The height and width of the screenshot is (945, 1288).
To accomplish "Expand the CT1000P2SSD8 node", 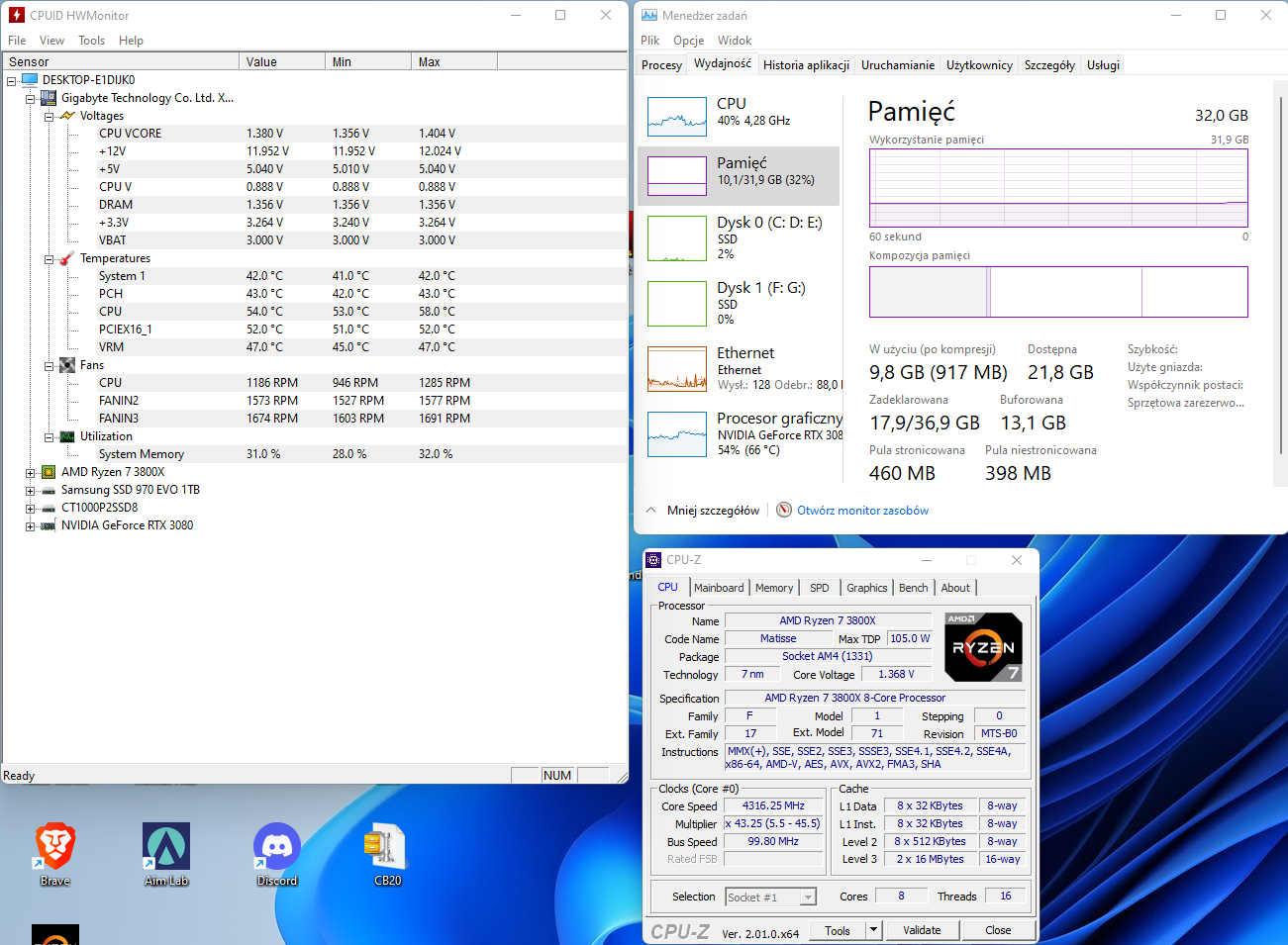I will point(30,508).
